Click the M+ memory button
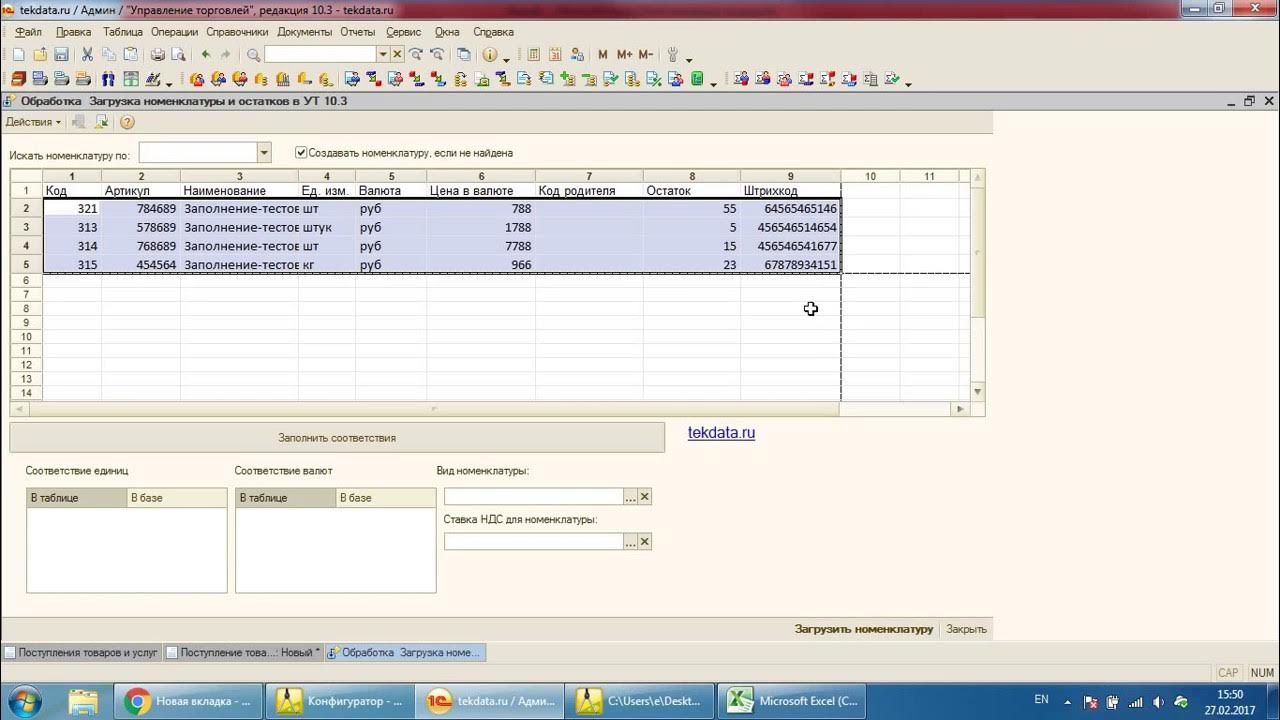The width and height of the screenshot is (1280, 720). [625, 55]
